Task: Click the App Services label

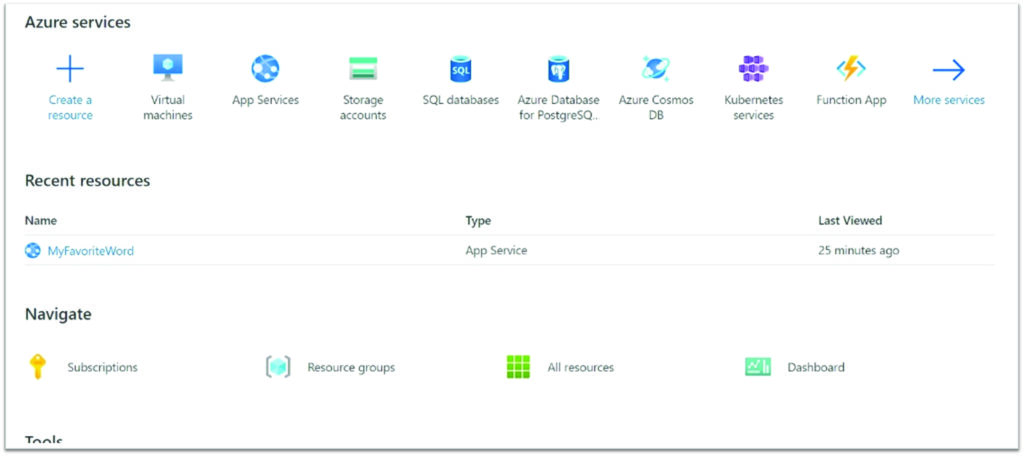Action: pos(265,100)
